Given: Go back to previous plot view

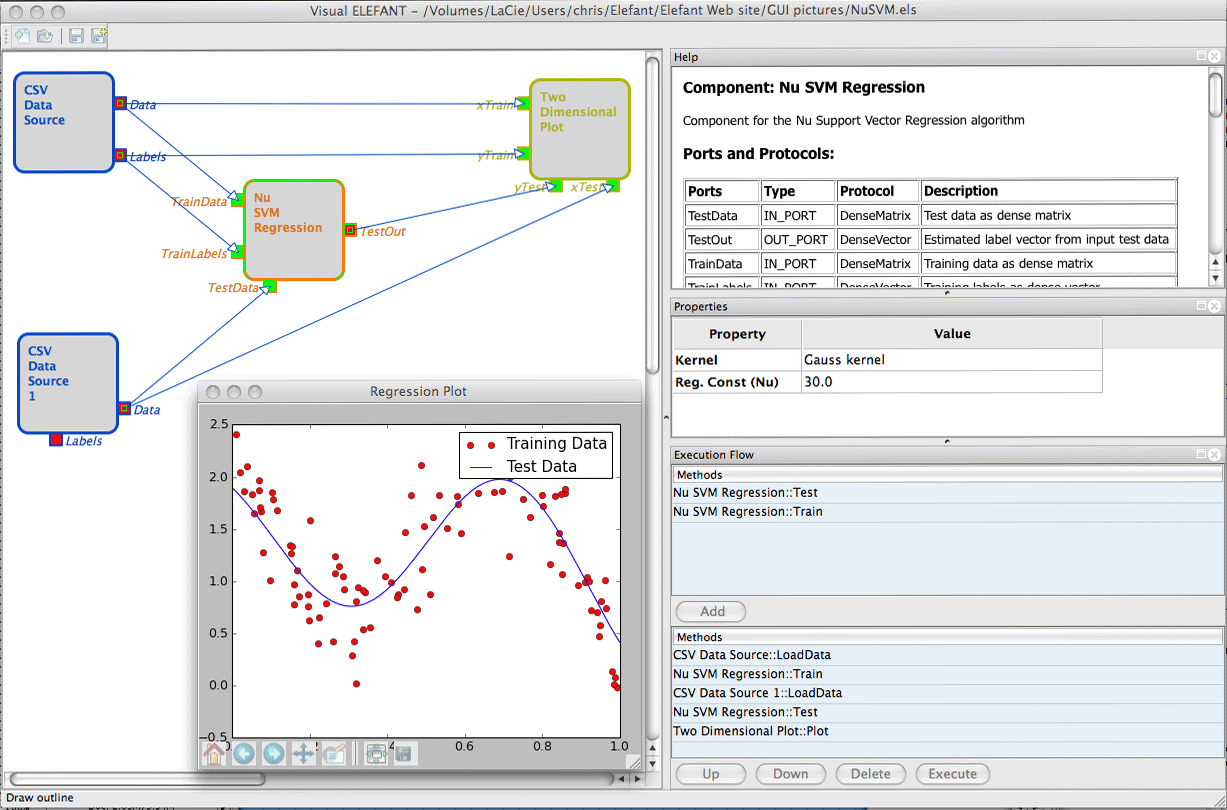Looking at the screenshot, I should click(243, 753).
